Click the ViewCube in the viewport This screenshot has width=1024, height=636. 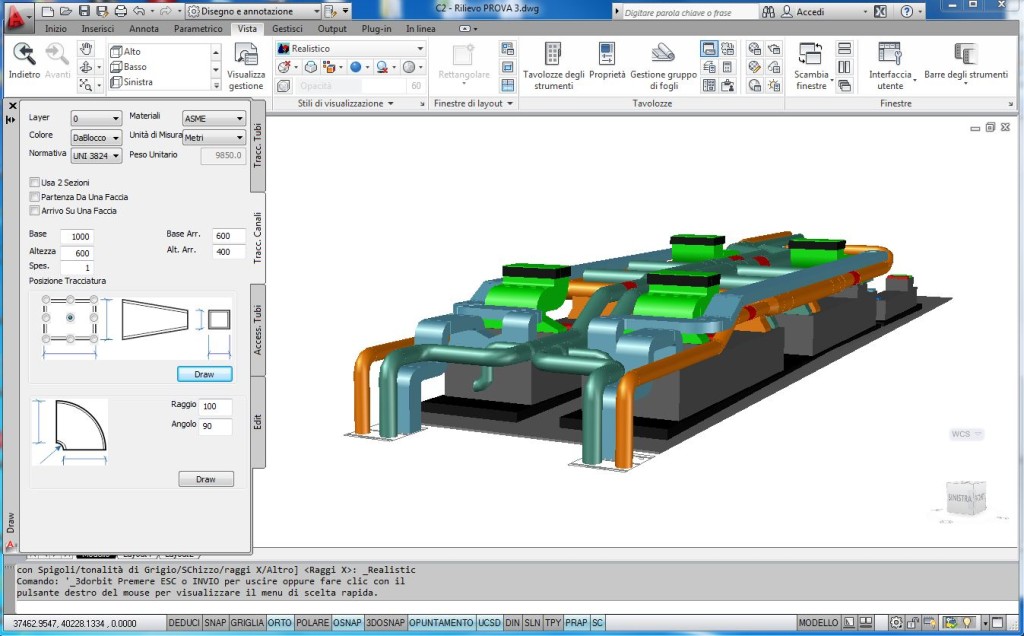coord(964,498)
